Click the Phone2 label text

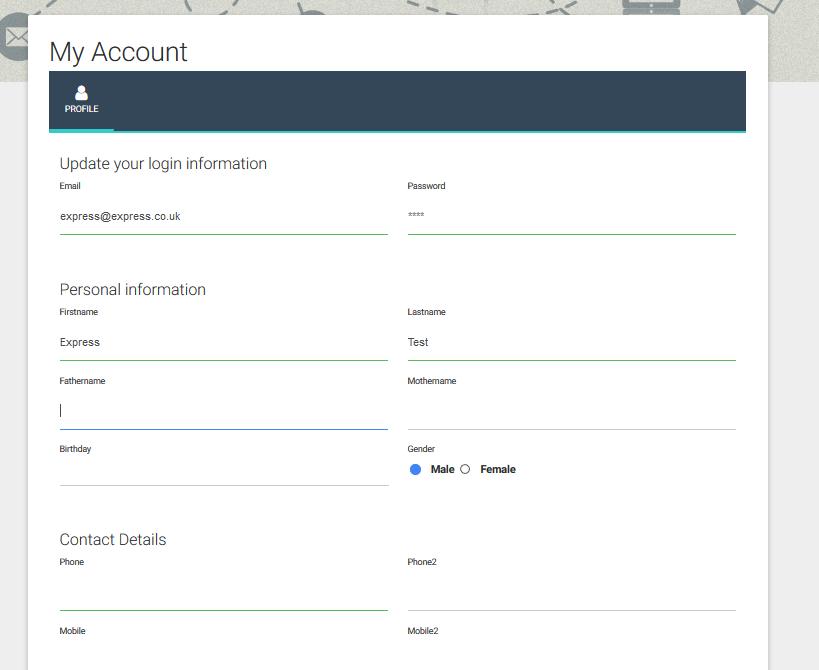tap(422, 562)
